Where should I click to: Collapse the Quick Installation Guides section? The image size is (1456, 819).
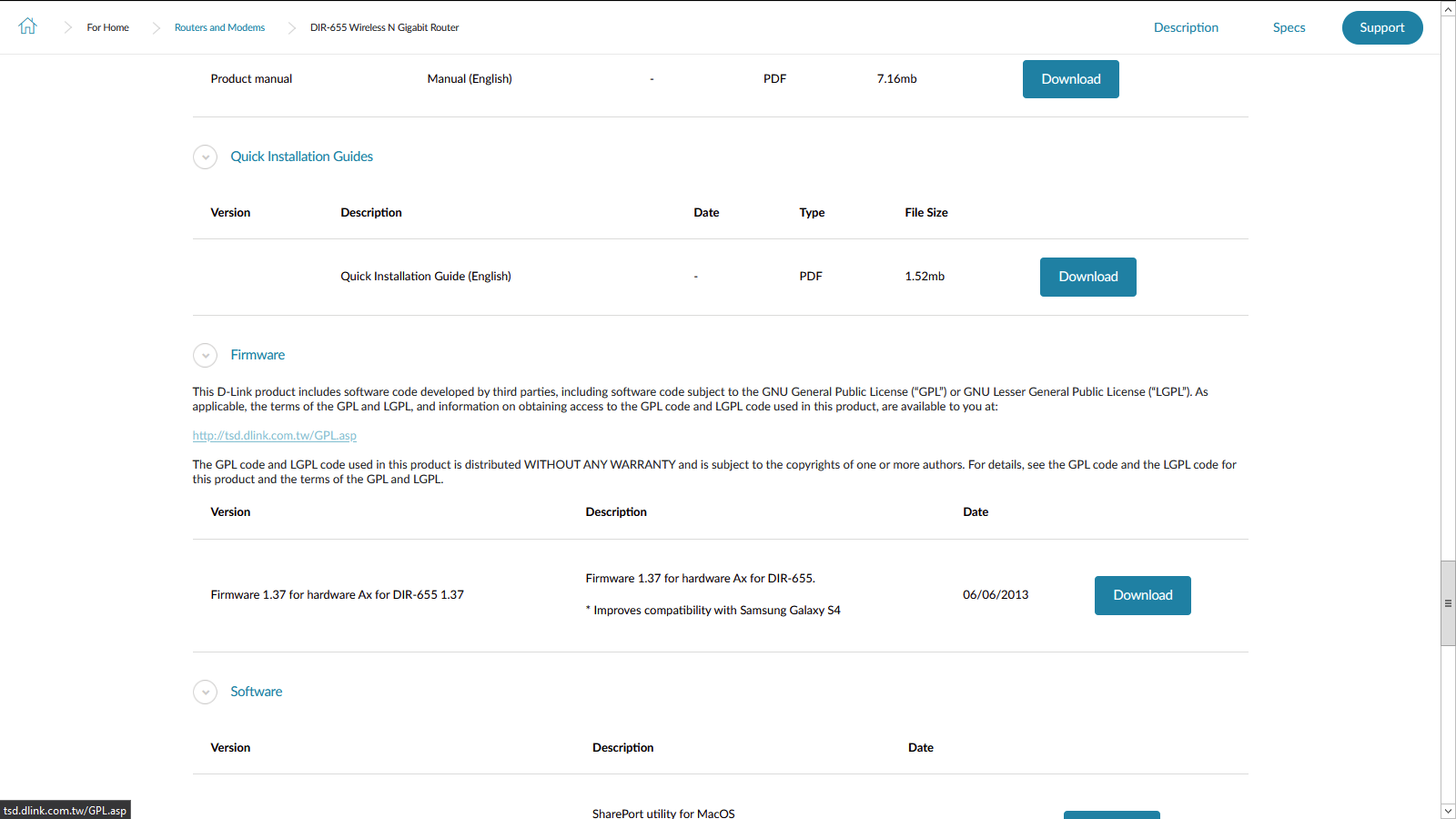coord(205,157)
